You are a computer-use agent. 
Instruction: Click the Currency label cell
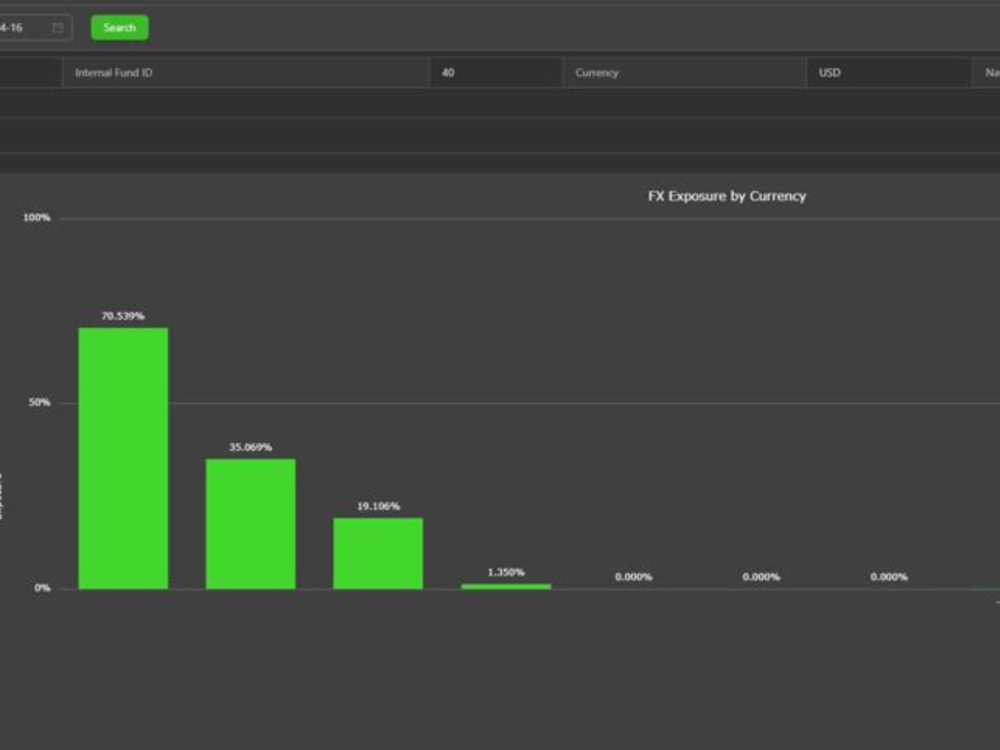[684, 73]
